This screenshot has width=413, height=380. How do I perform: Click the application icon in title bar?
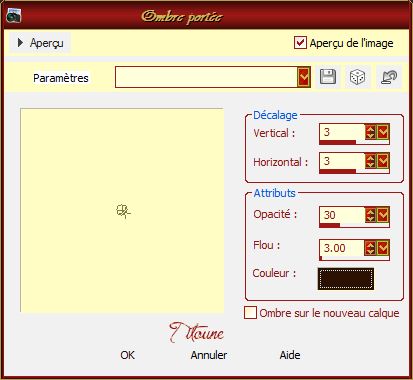[x=14, y=16]
